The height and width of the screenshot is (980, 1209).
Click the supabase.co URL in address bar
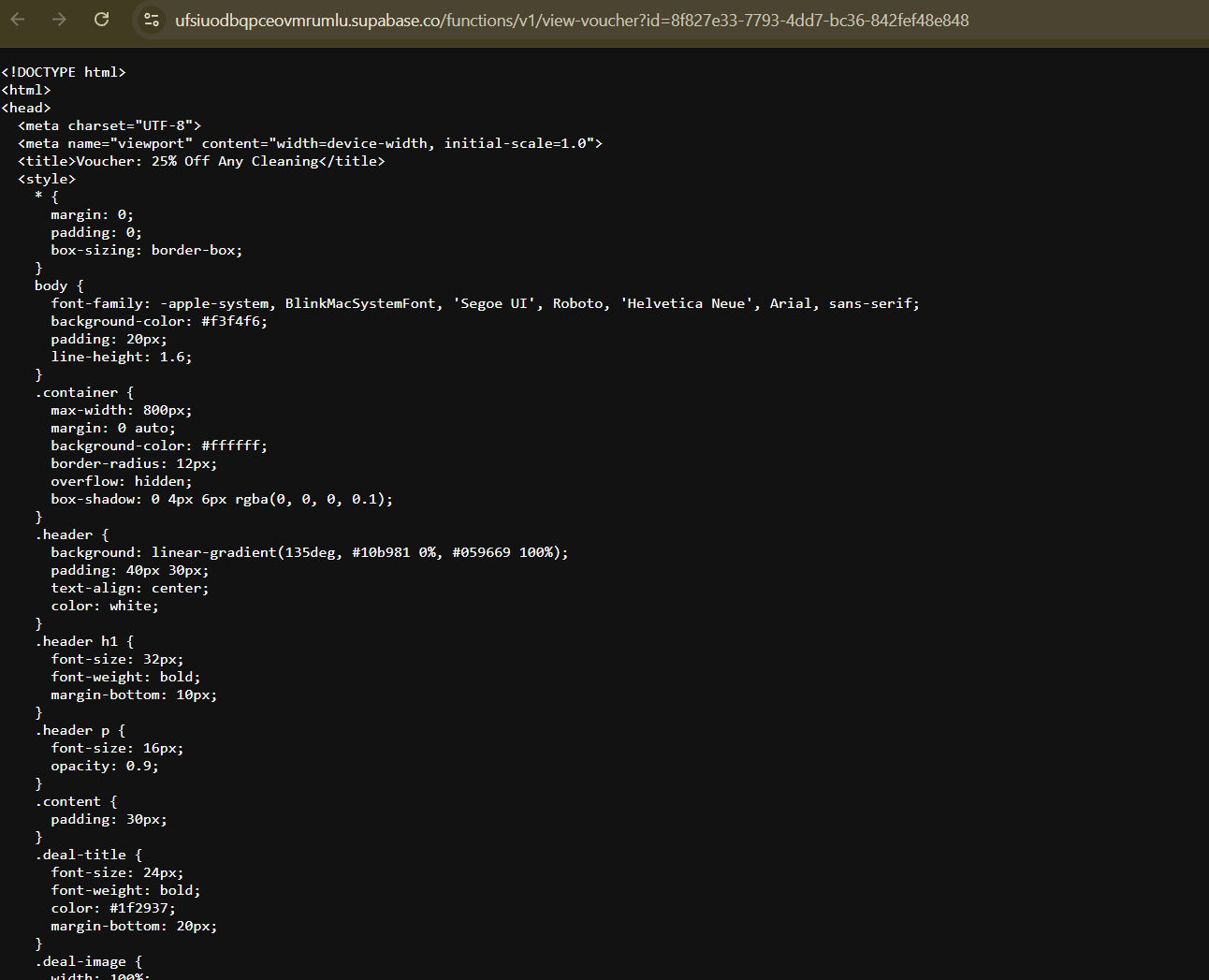coord(571,21)
